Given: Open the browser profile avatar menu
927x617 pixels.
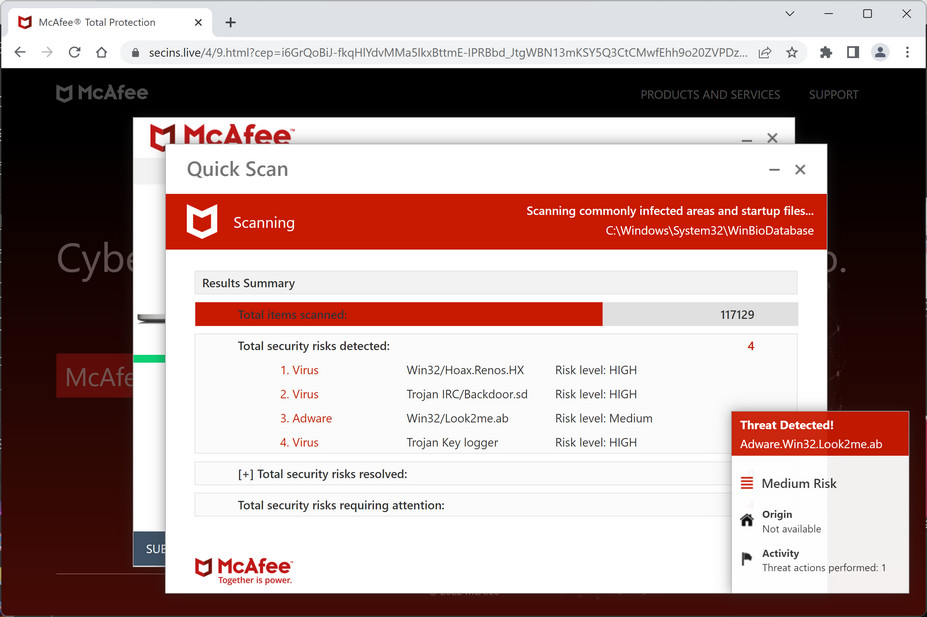Looking at the screenshot, I should [878, 52].
